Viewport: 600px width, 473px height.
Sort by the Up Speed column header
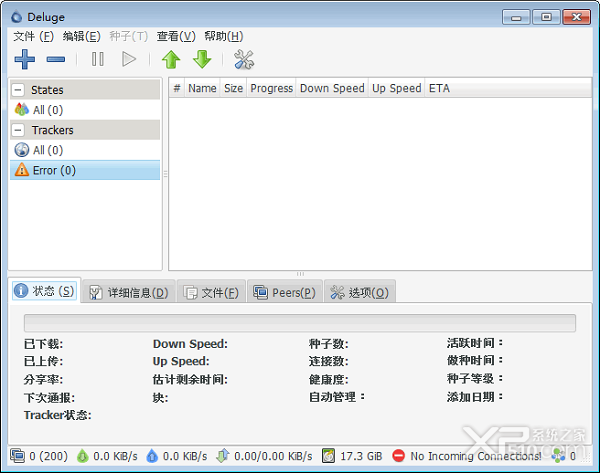[396, 88]
